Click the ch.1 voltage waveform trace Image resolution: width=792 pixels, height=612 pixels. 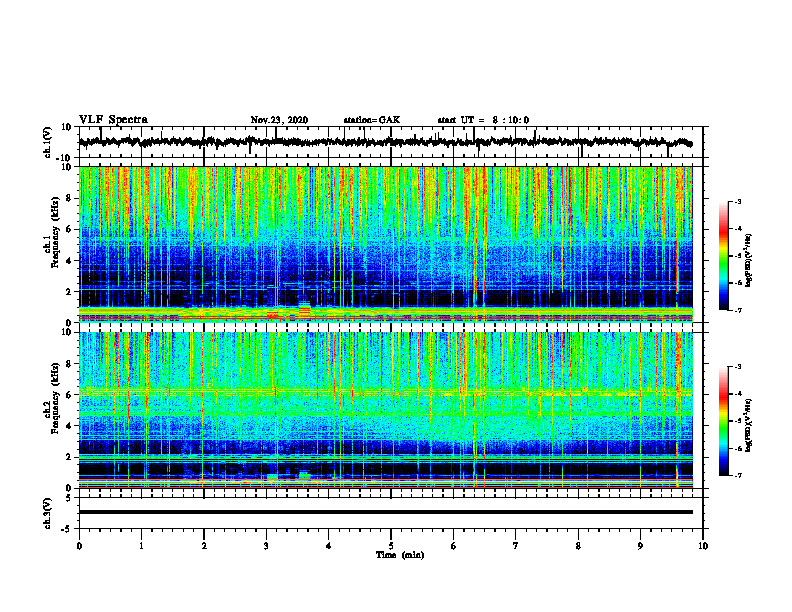(x=385, y=142)
